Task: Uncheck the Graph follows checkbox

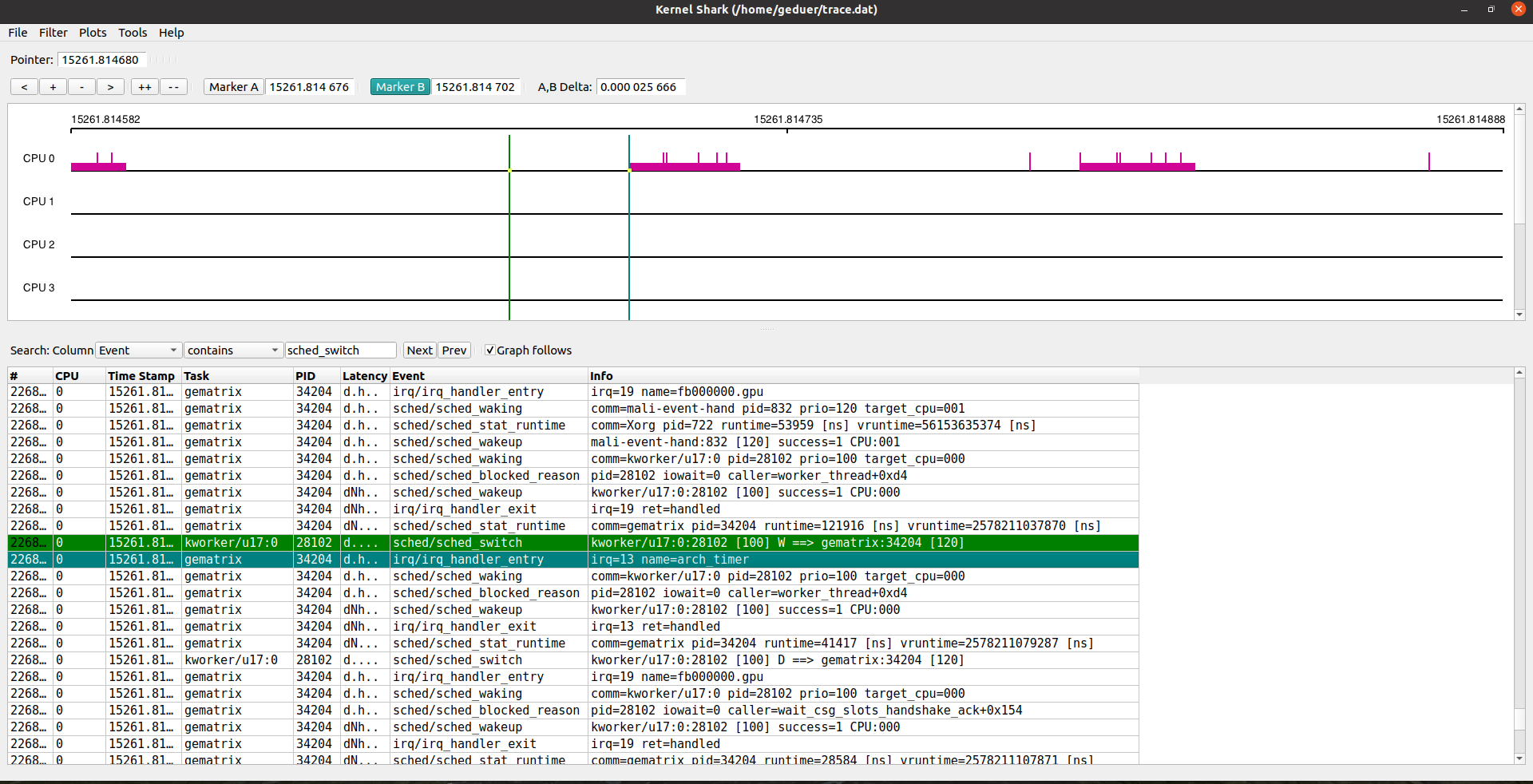Action: pos(490,350)
